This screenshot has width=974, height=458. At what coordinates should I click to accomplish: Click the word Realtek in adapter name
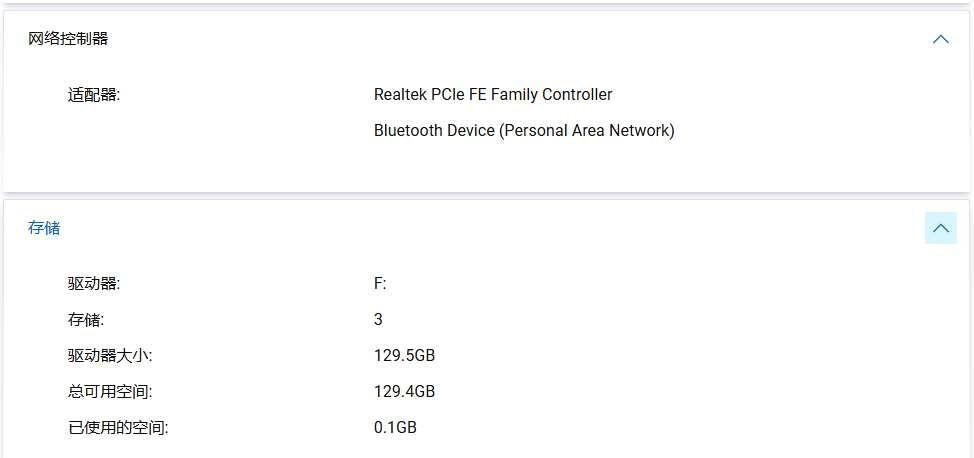coord(400,94)
